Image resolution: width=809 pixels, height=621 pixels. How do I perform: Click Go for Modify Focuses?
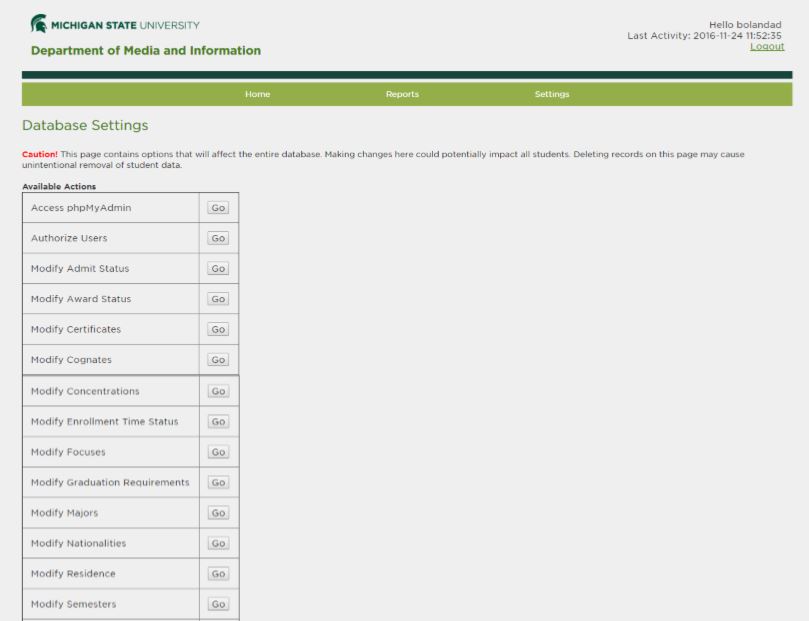(x=219, y=452)
